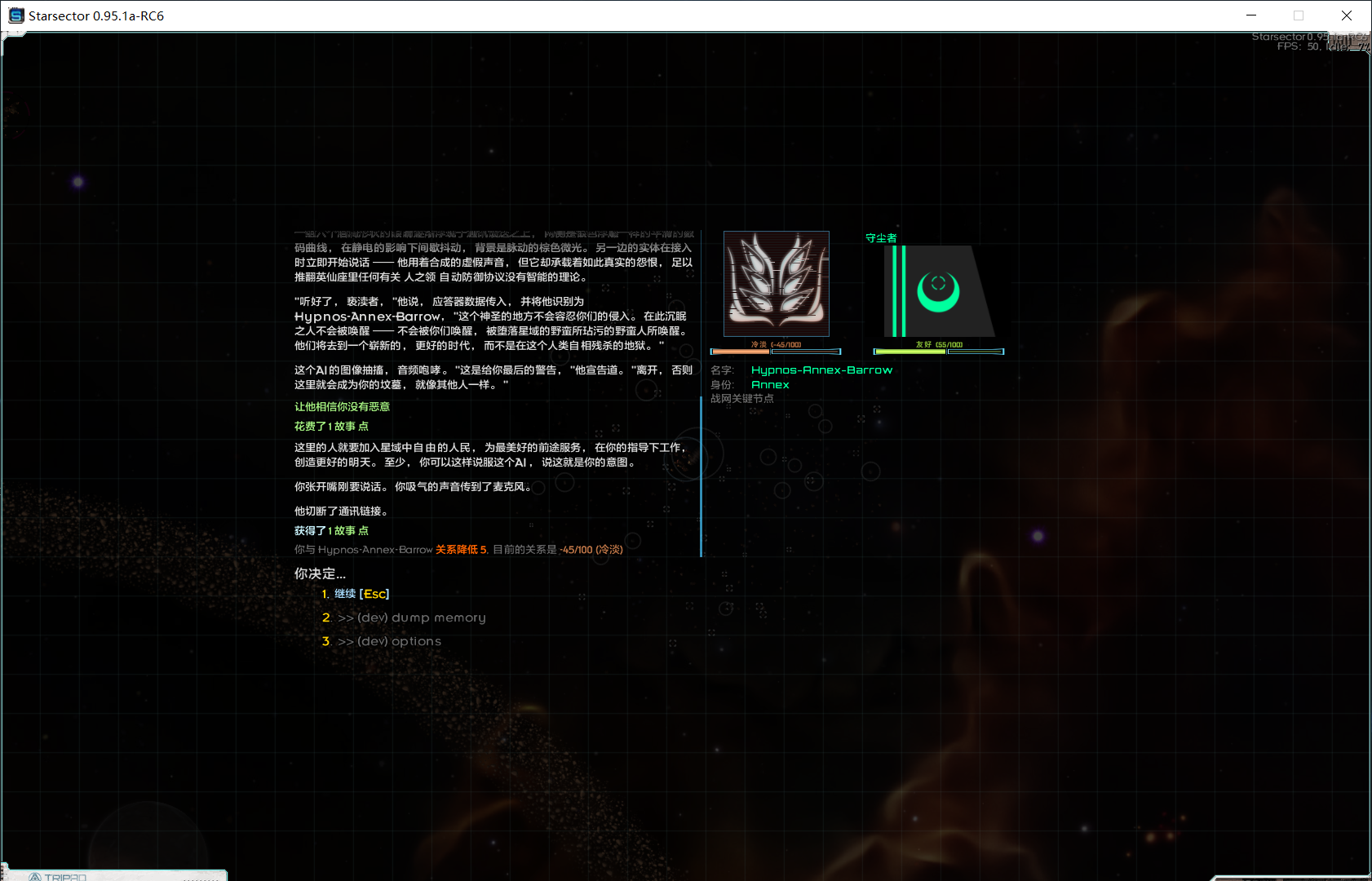The height and width of the screenshot is (881, 1372).
Task: Click the 守尘者 faction name label
Action: tap(881, 238)
